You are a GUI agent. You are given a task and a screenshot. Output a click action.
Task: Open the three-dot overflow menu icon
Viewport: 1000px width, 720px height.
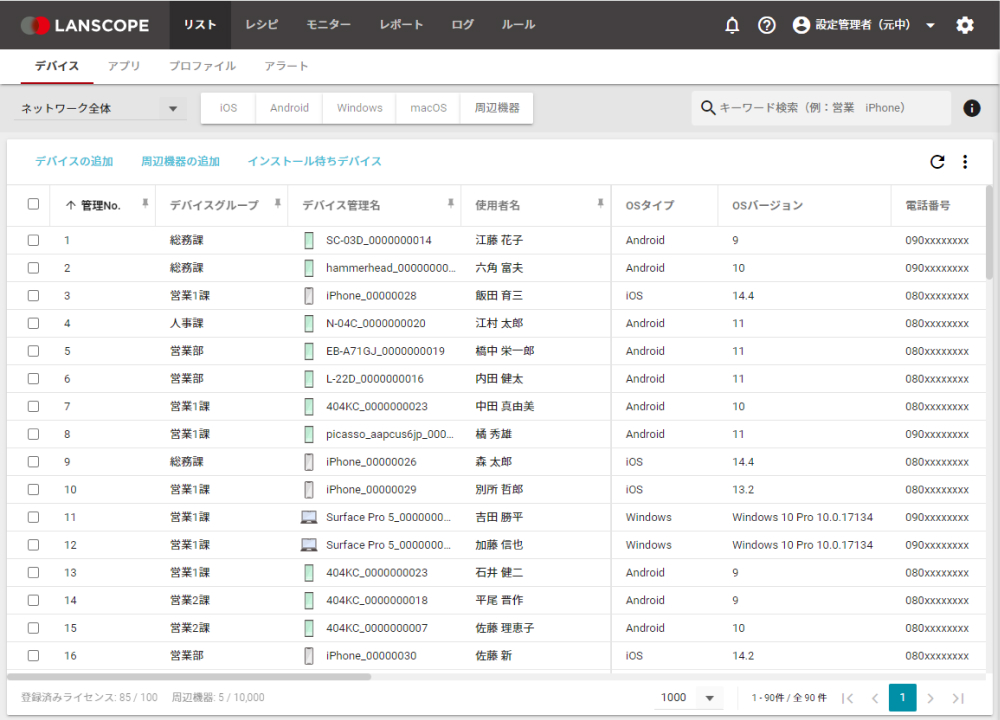click(963, 161)
